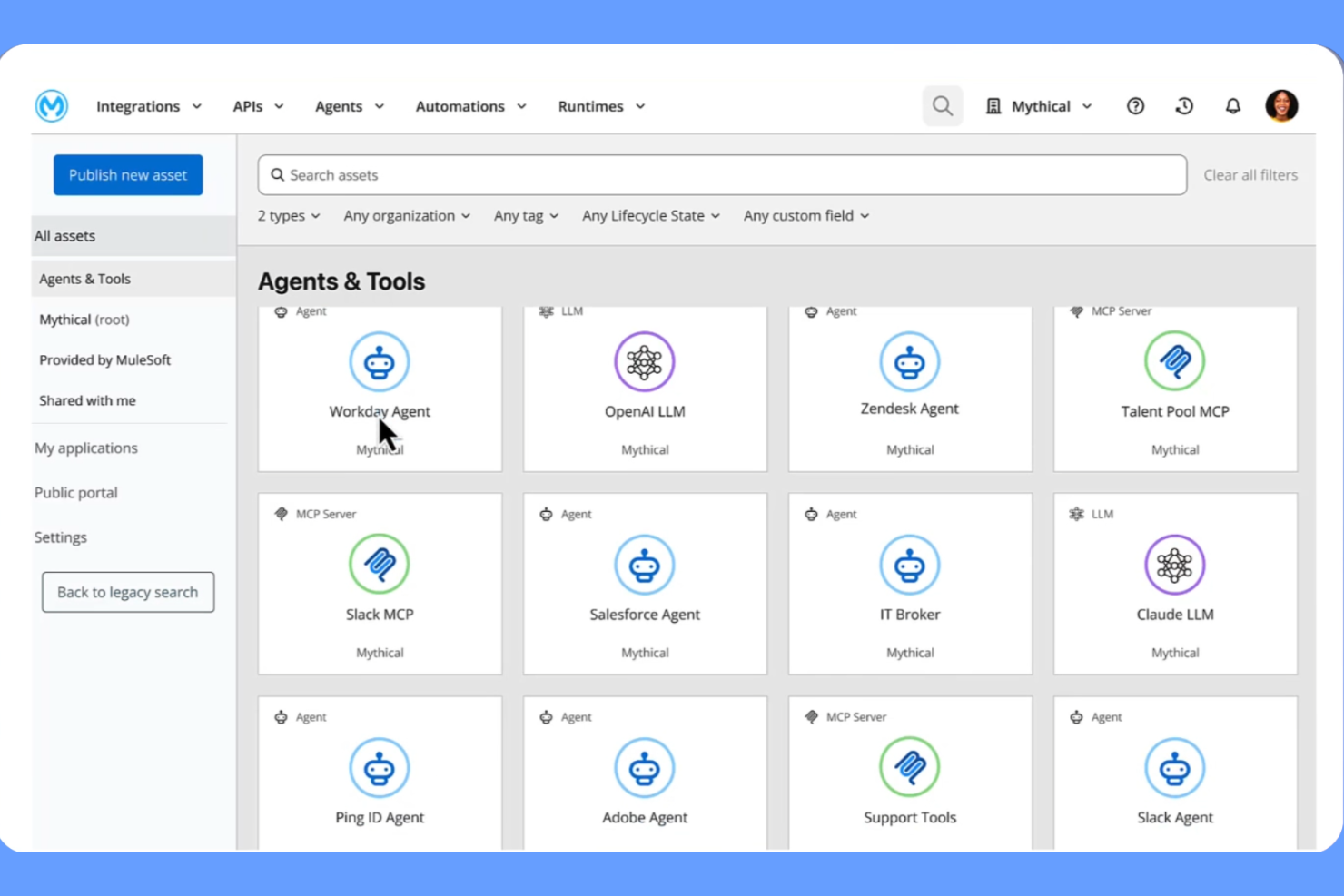Image resolution: width=1344 pixels, height=896 pixels.
Task: Click the Slack MCP icon
Action: (380, 565)
